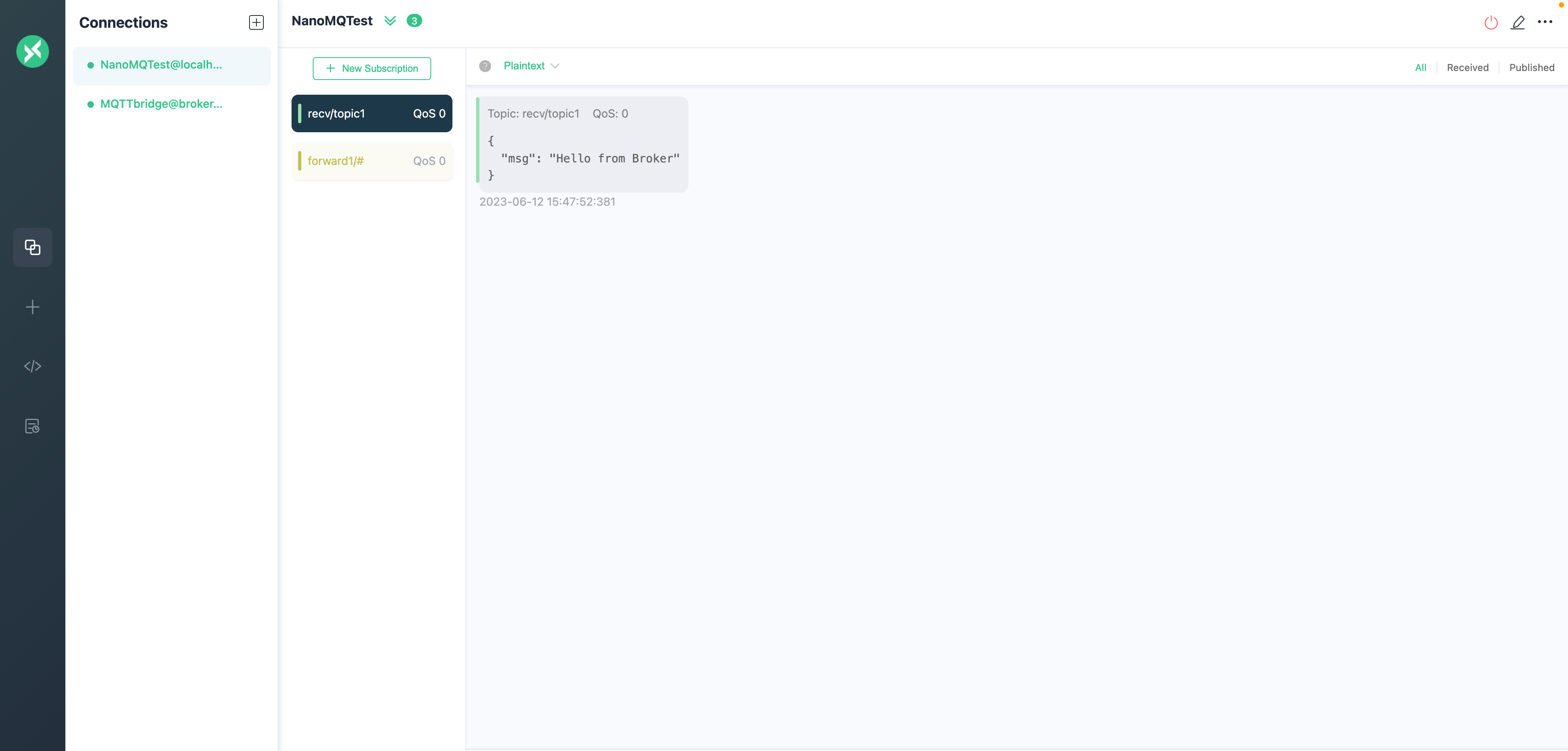This screenshot has width=1568, height=751.
Task: Click the payload format help question icon
Action: (485, 66)
